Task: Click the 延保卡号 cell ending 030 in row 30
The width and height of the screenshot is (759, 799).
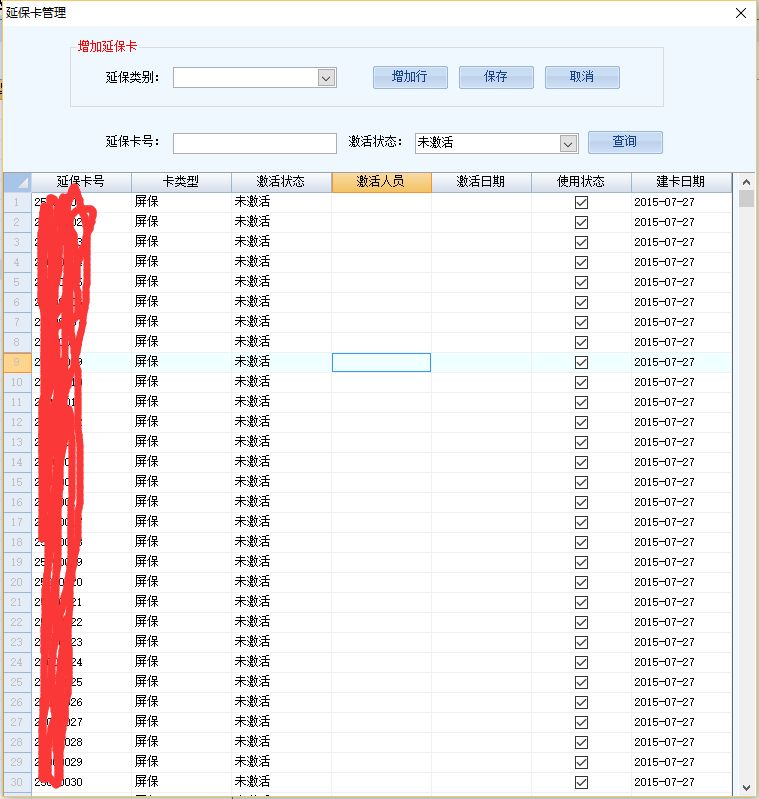Action: [x=82, y=782]
